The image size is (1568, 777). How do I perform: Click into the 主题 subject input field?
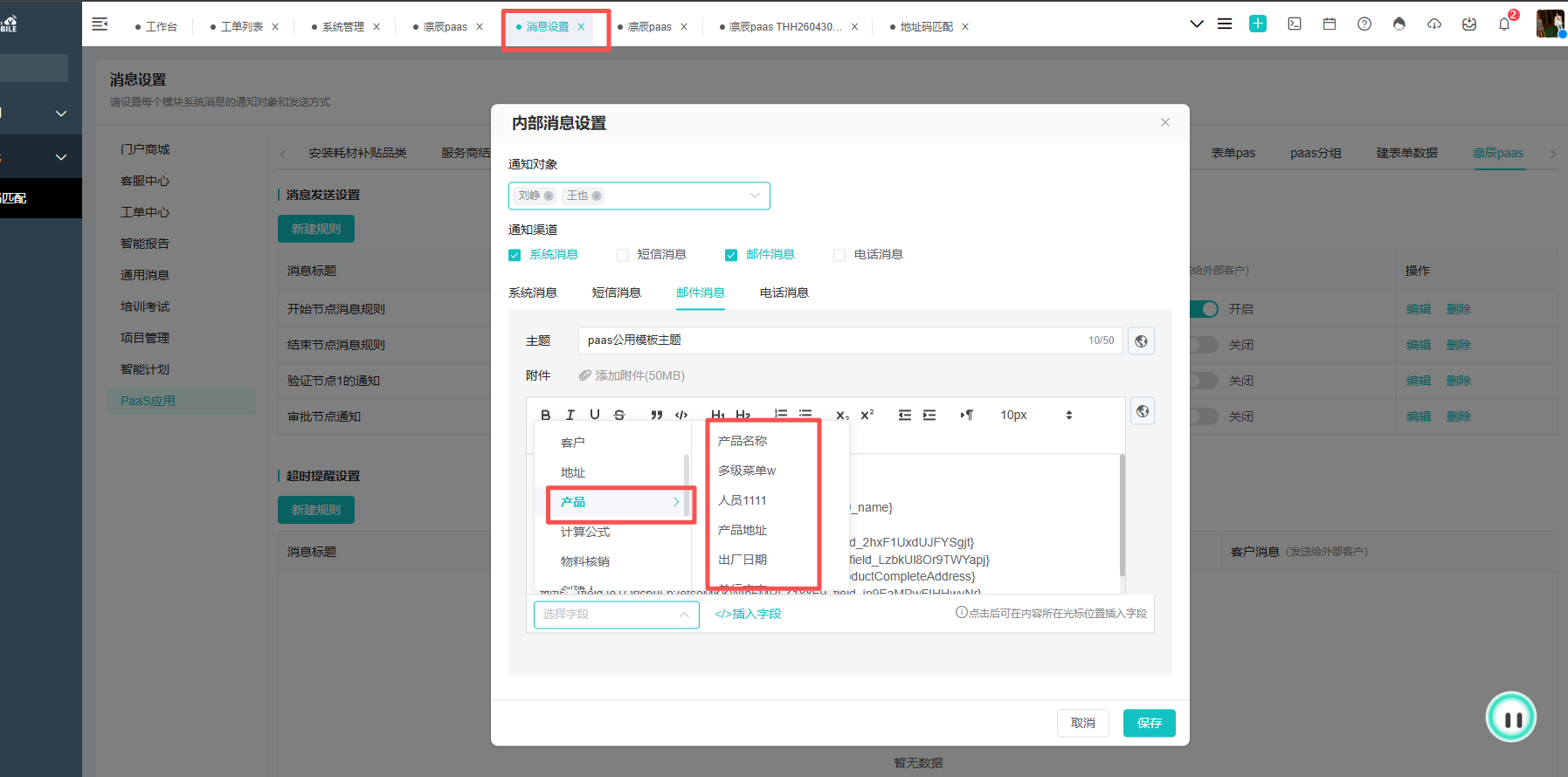pos(850,340)
